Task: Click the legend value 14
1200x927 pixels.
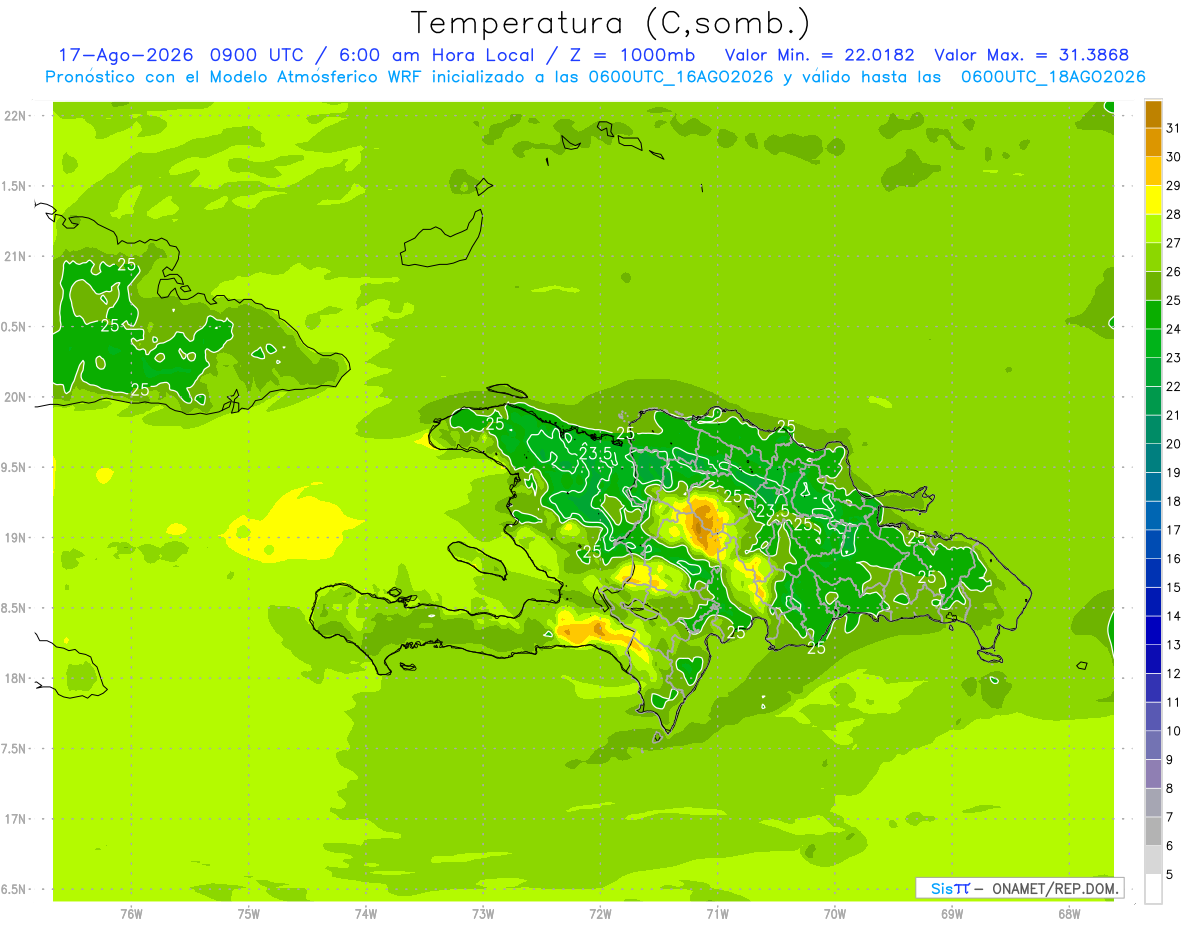Action: 1174,616
